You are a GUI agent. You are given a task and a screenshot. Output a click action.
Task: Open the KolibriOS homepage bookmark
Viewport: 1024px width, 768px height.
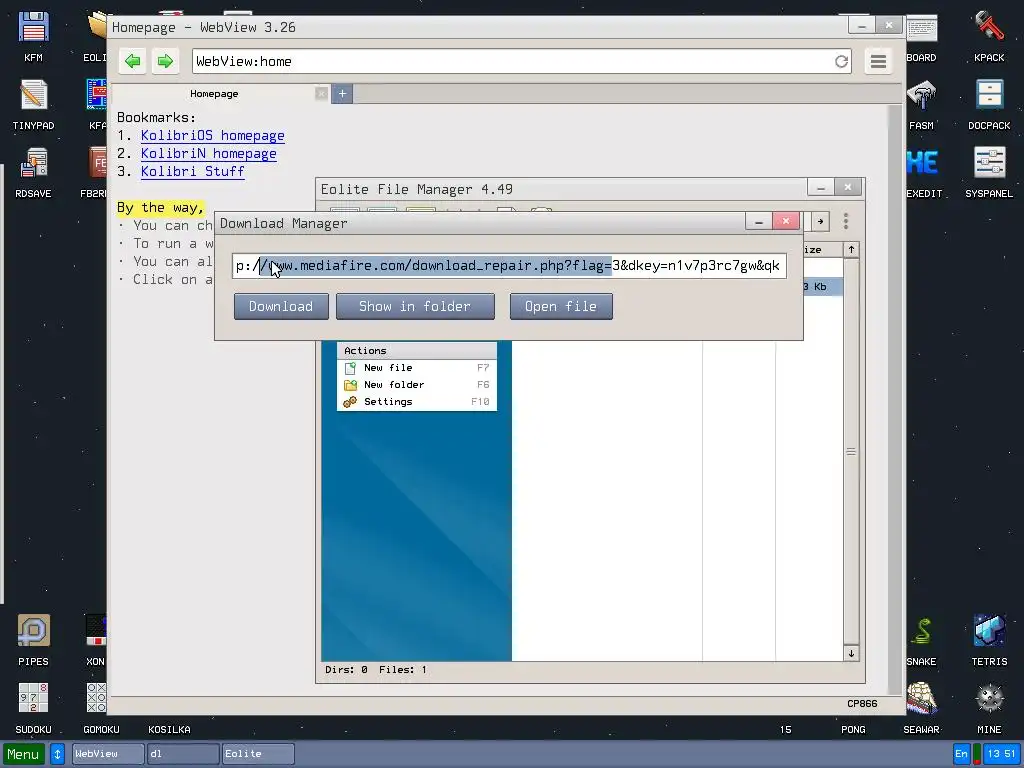tap(213, 135)
